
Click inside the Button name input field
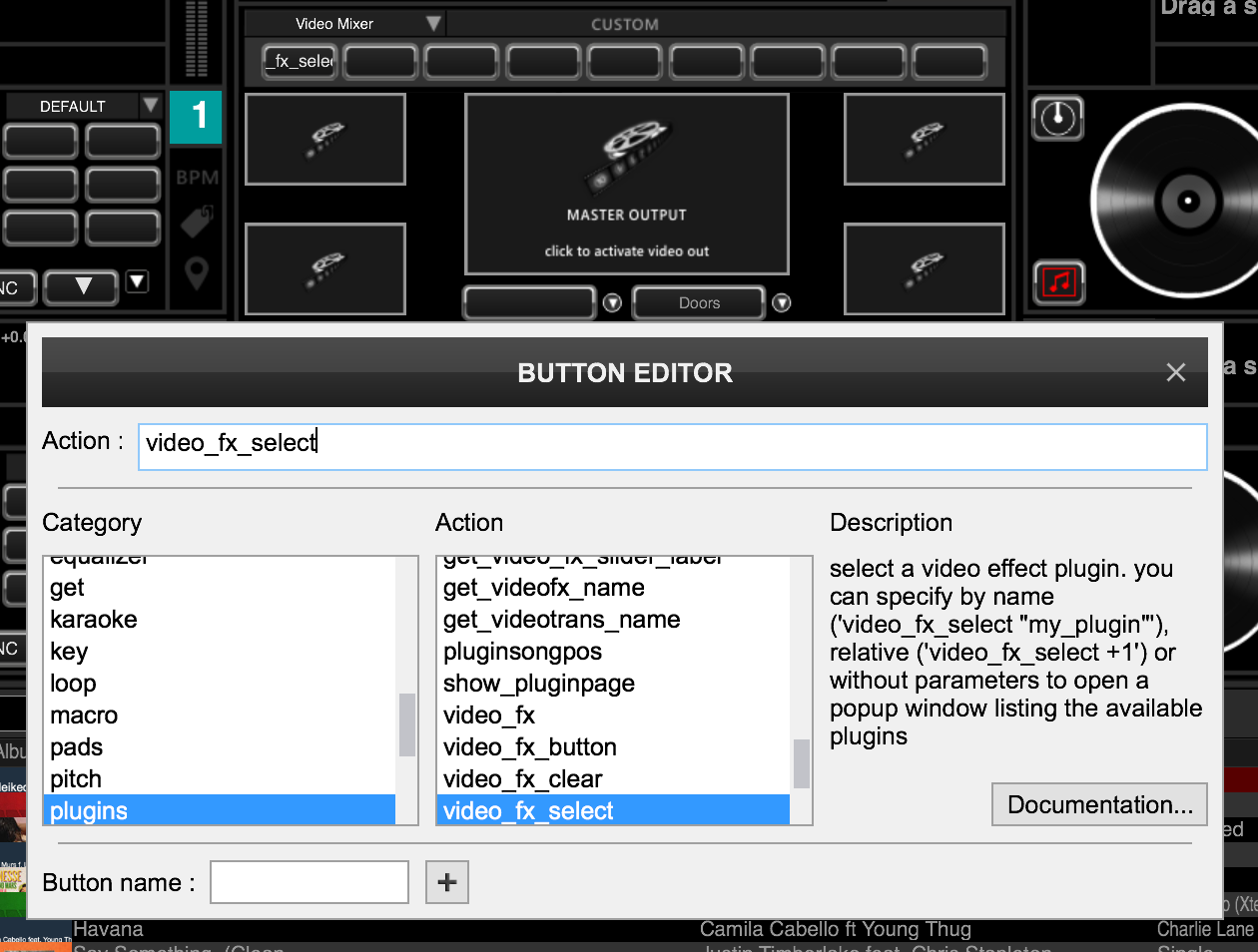309,882
